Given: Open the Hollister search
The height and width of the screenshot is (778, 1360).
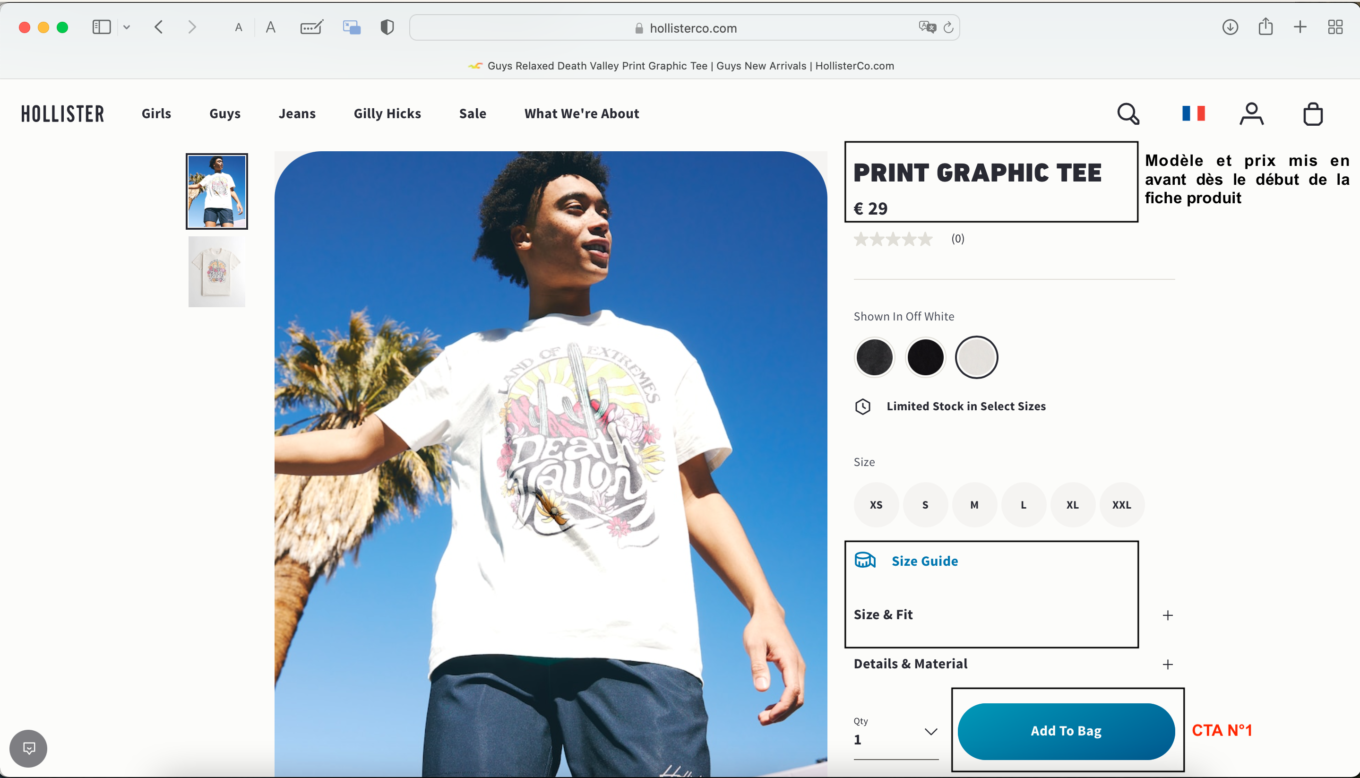Looking at the screenshot, I should point(1127,113).
